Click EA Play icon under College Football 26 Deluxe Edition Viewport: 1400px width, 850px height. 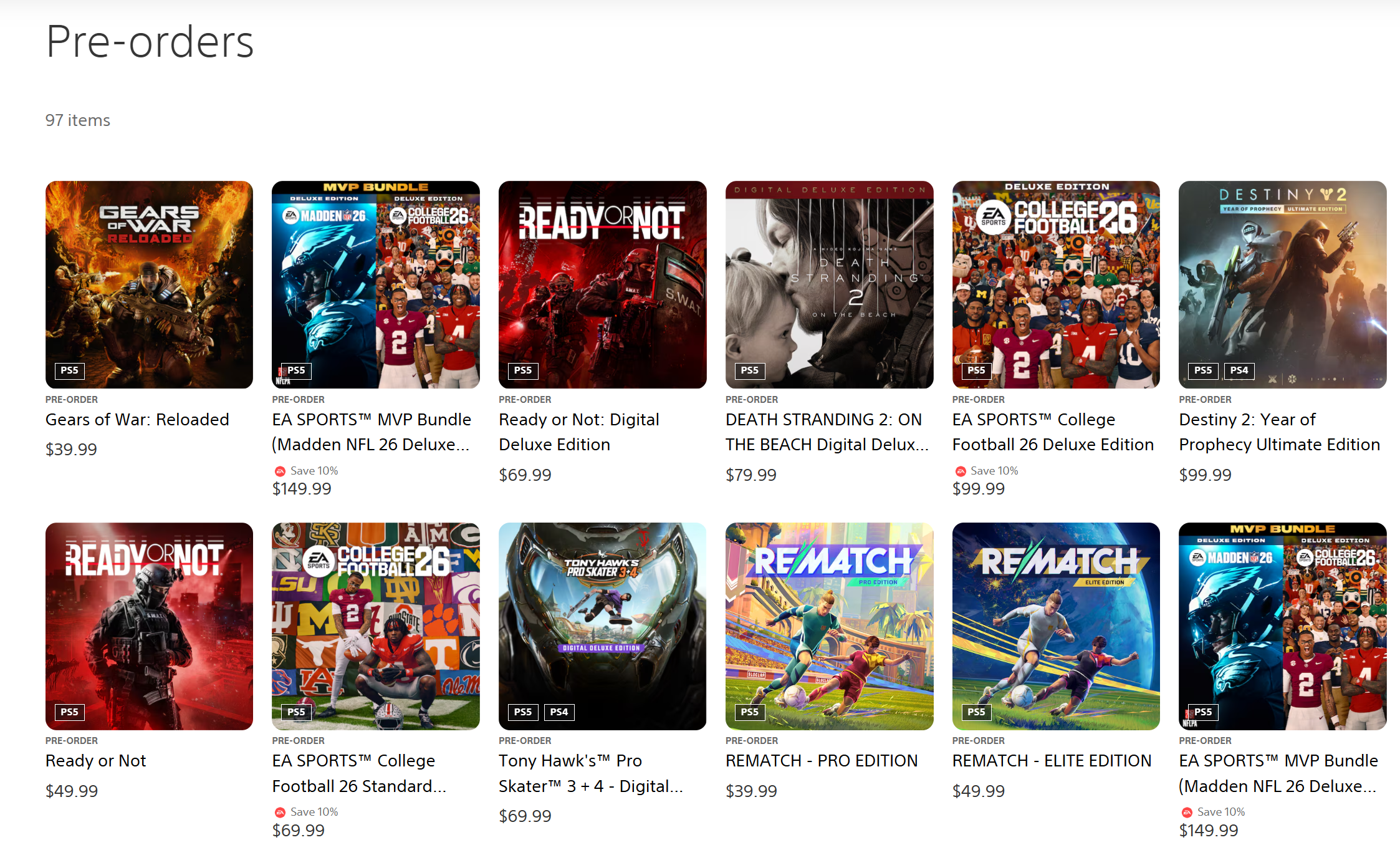coord(961,471)
